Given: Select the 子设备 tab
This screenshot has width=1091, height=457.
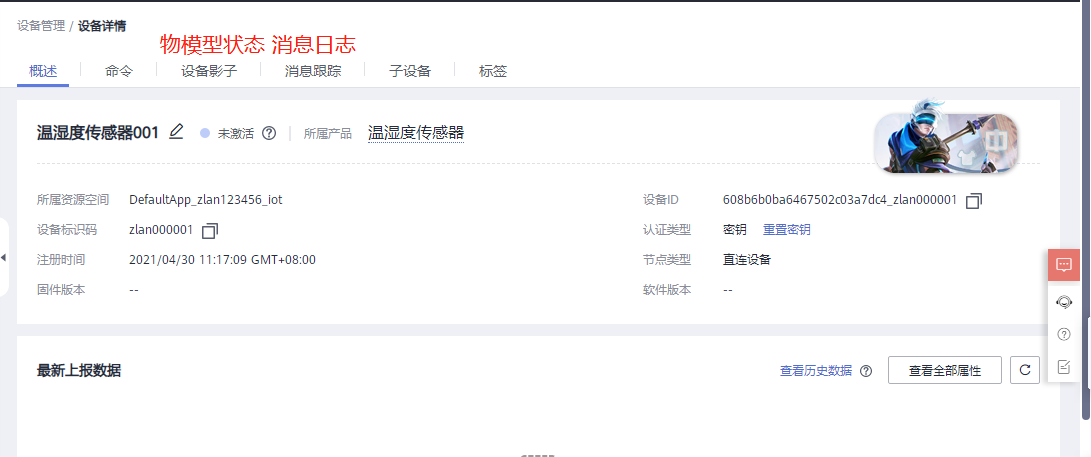Looking at the screenshot, I should pyautogui.click(x=410, y=71).
